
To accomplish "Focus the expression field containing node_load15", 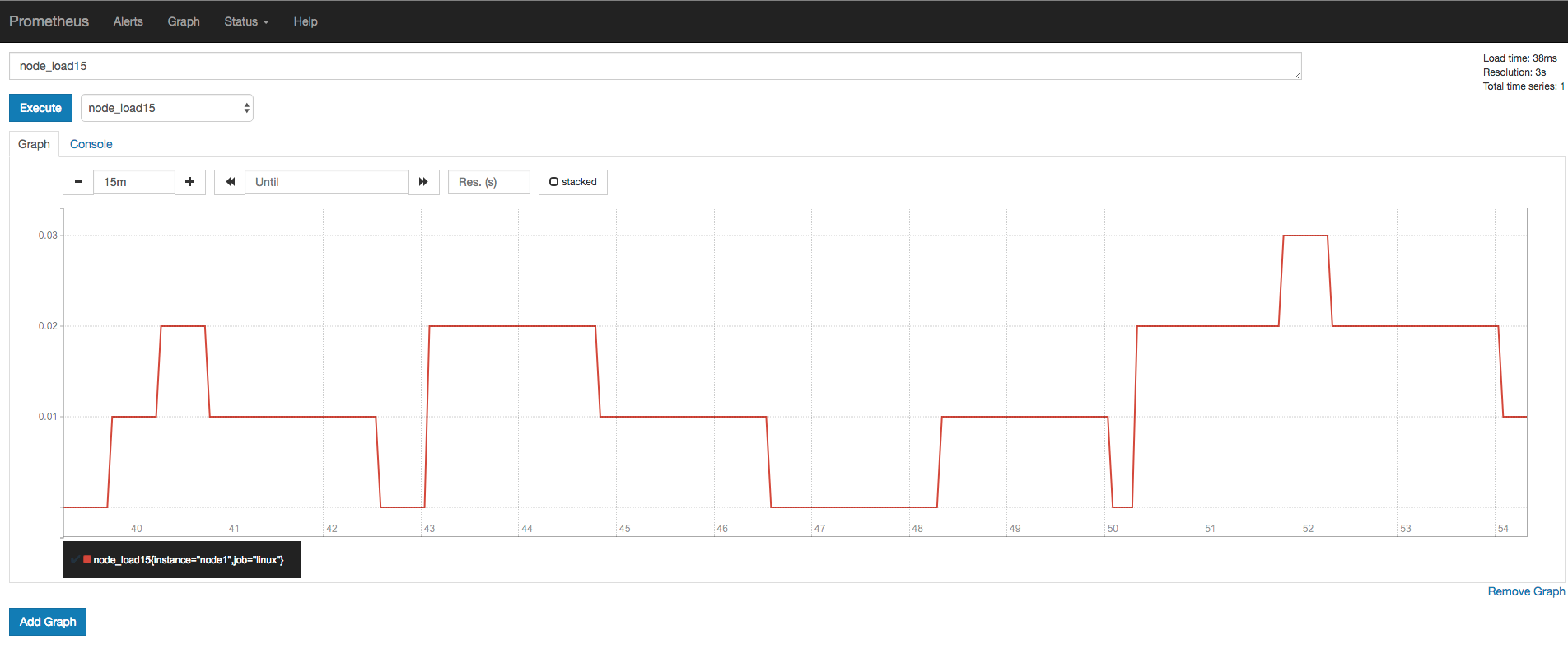I will click(656, 66).
